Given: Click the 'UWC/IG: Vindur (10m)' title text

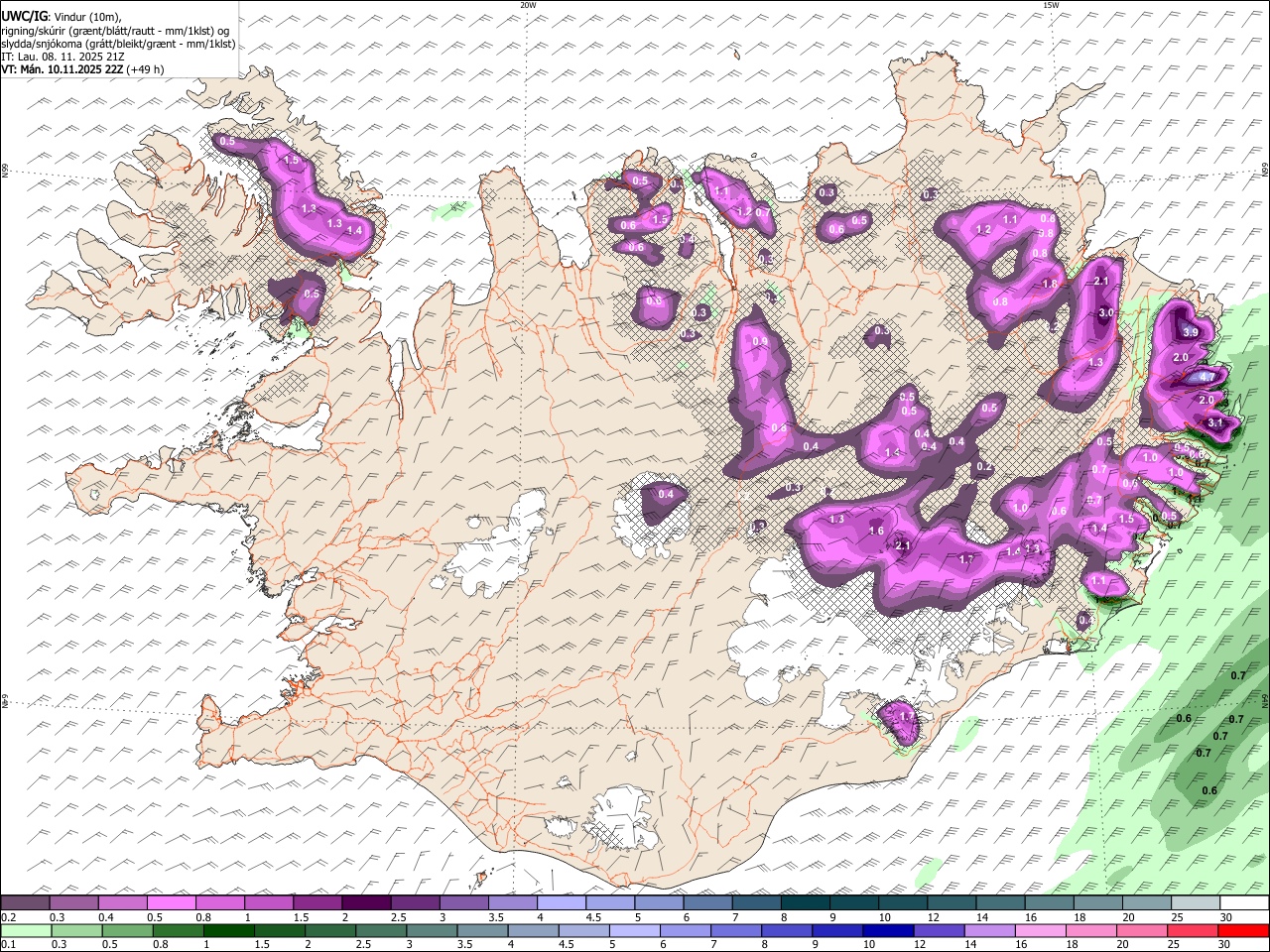Looking at the screenshot, I should tap(62, 17).
